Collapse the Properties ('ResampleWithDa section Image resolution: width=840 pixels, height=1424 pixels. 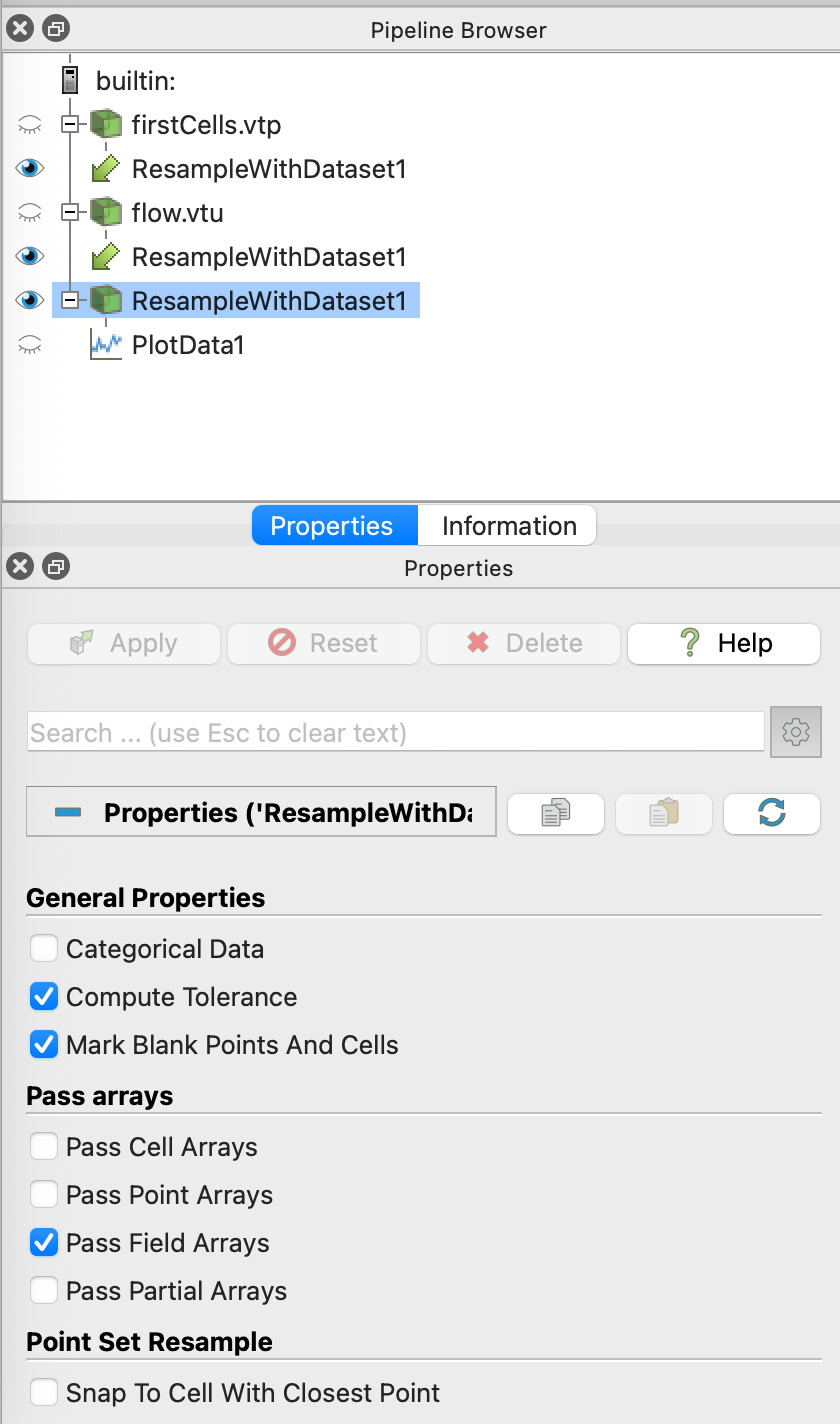pos(68,814)
